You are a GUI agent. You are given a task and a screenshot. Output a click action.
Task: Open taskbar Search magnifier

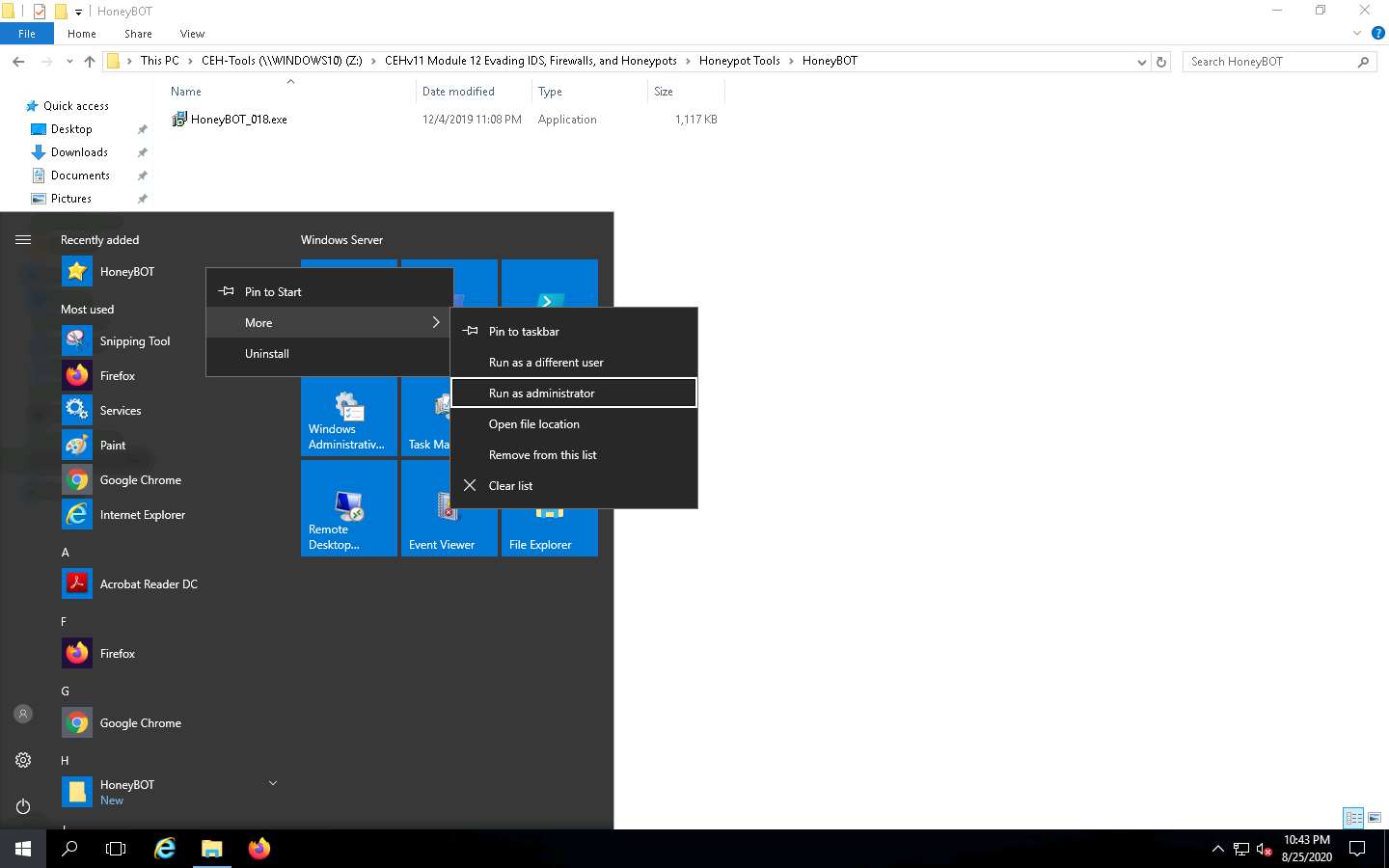[69, 849]
